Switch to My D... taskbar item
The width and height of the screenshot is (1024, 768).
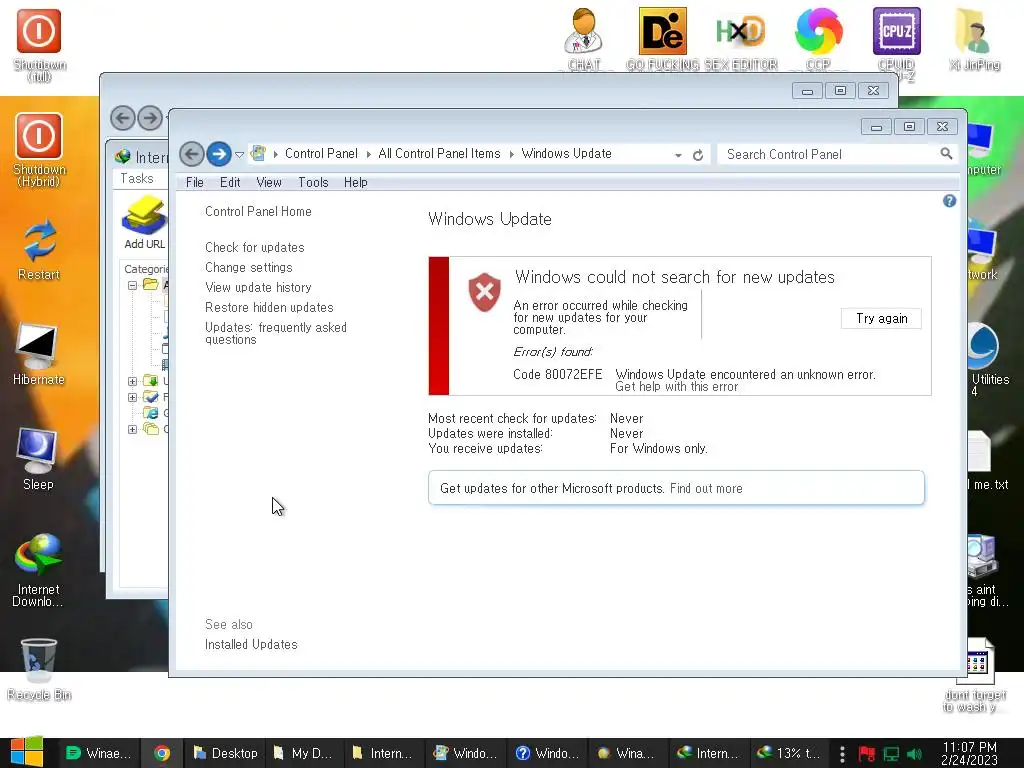pos(304,753)
